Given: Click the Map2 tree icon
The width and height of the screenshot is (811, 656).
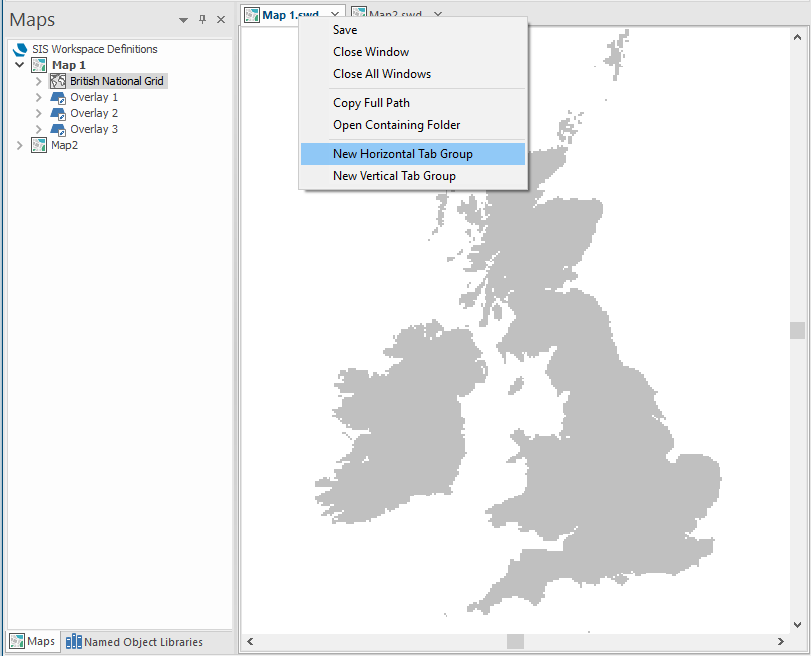Looking at the screenshot, I should point(39,145).
